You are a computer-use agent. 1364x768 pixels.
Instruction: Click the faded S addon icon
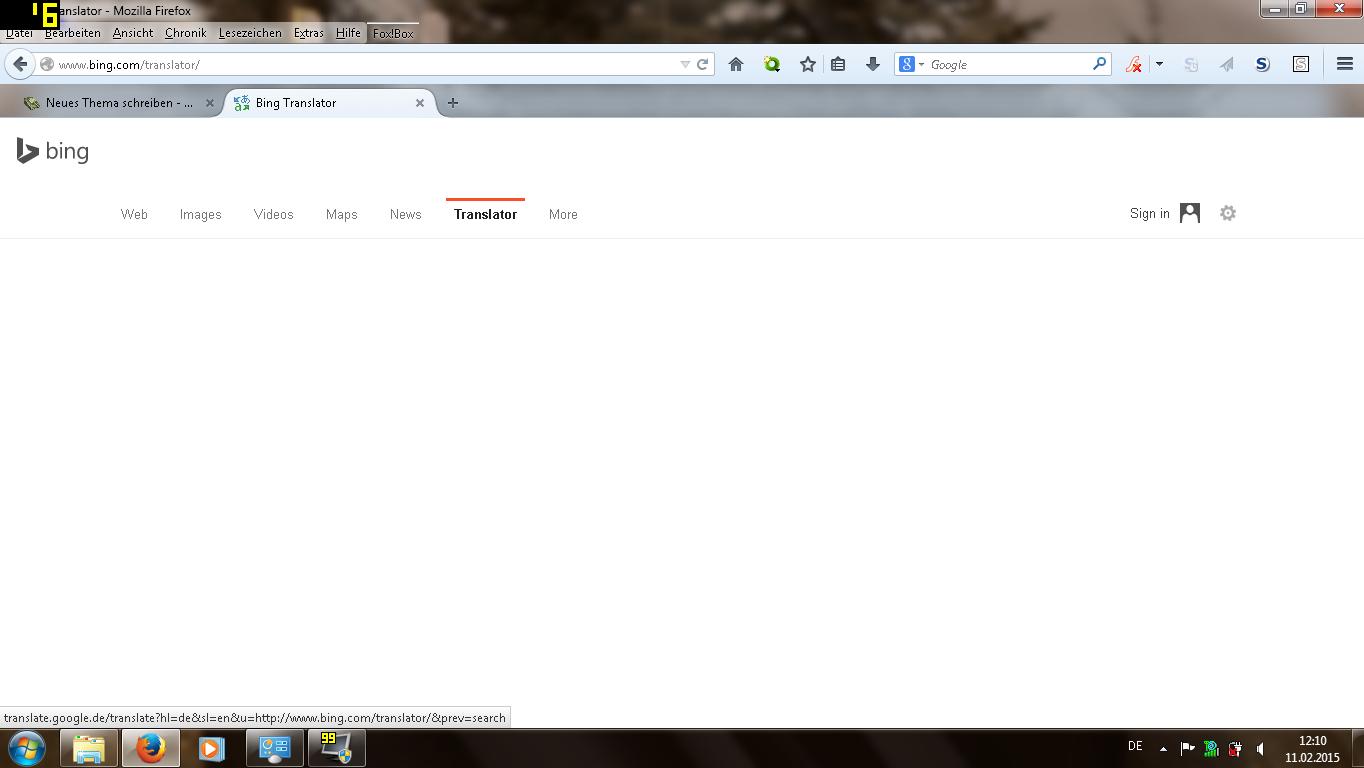pos(1191,64)
